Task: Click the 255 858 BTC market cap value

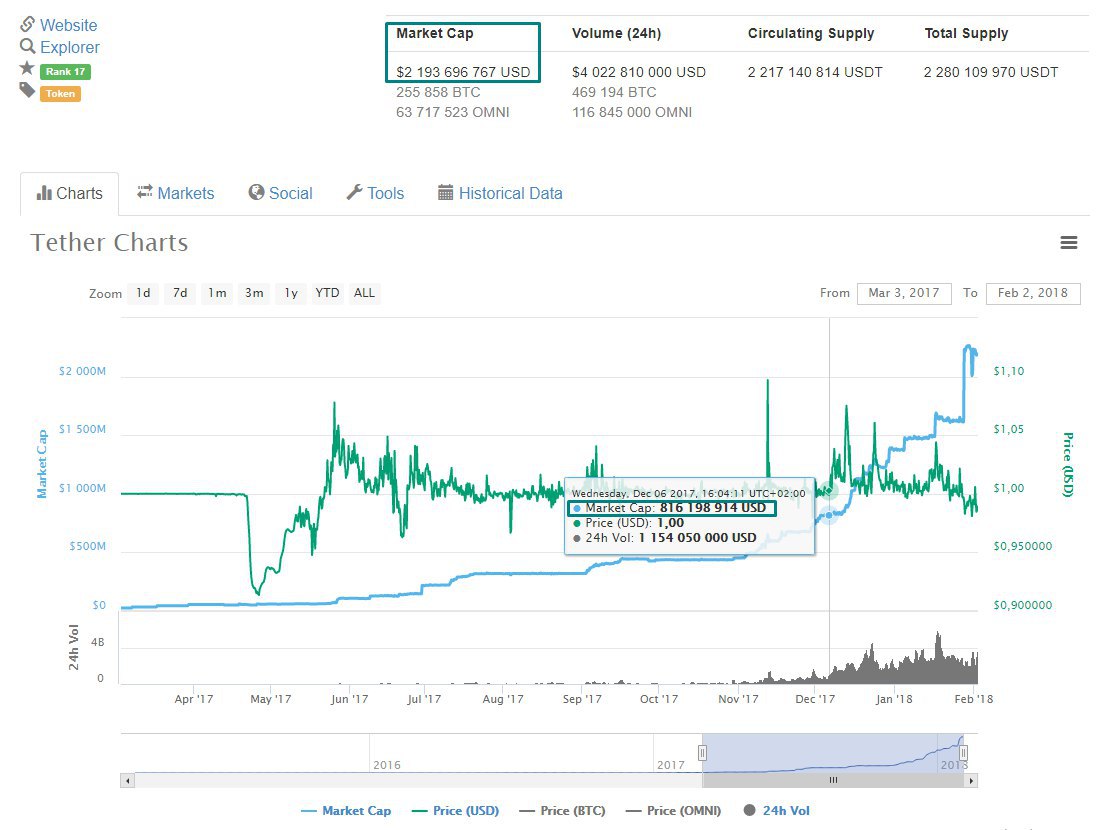Action: [438, 92]
